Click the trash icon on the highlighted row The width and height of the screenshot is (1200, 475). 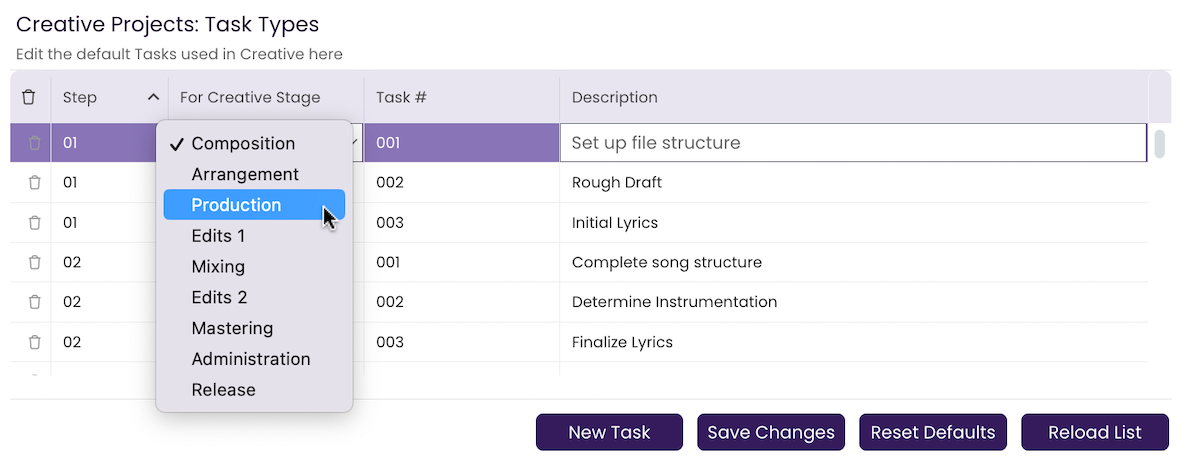click(35, 143)
